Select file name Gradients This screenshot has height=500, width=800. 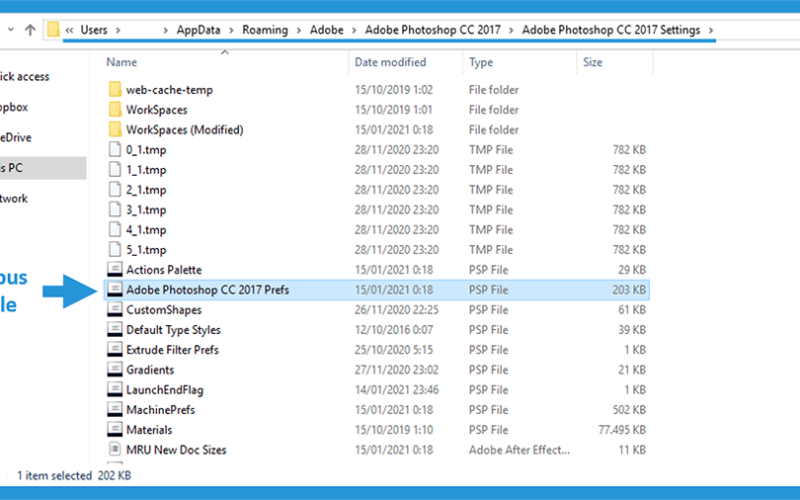150,370
